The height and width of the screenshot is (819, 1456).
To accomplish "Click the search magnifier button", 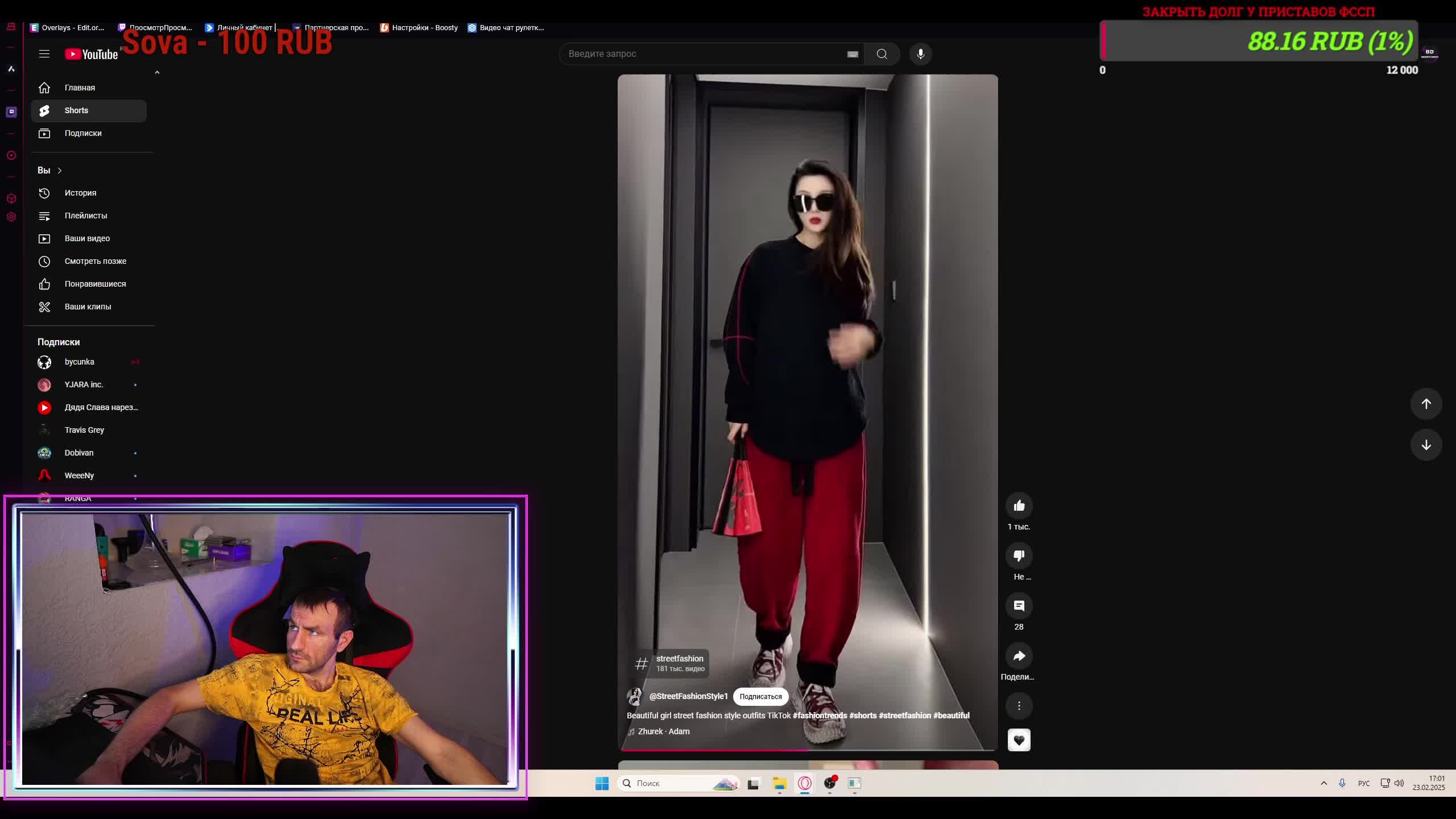I will click(882, 54).
